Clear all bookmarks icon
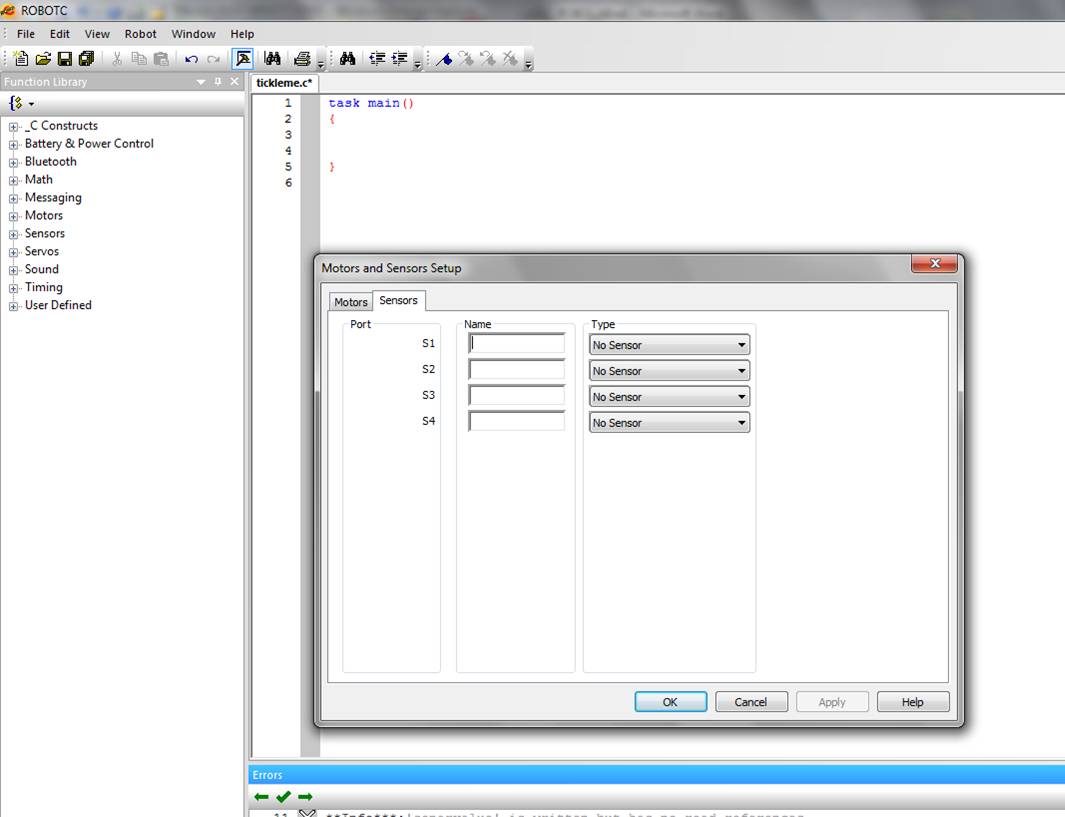The width and height of the screenshot is (1065, 817). tap(509, 59)
